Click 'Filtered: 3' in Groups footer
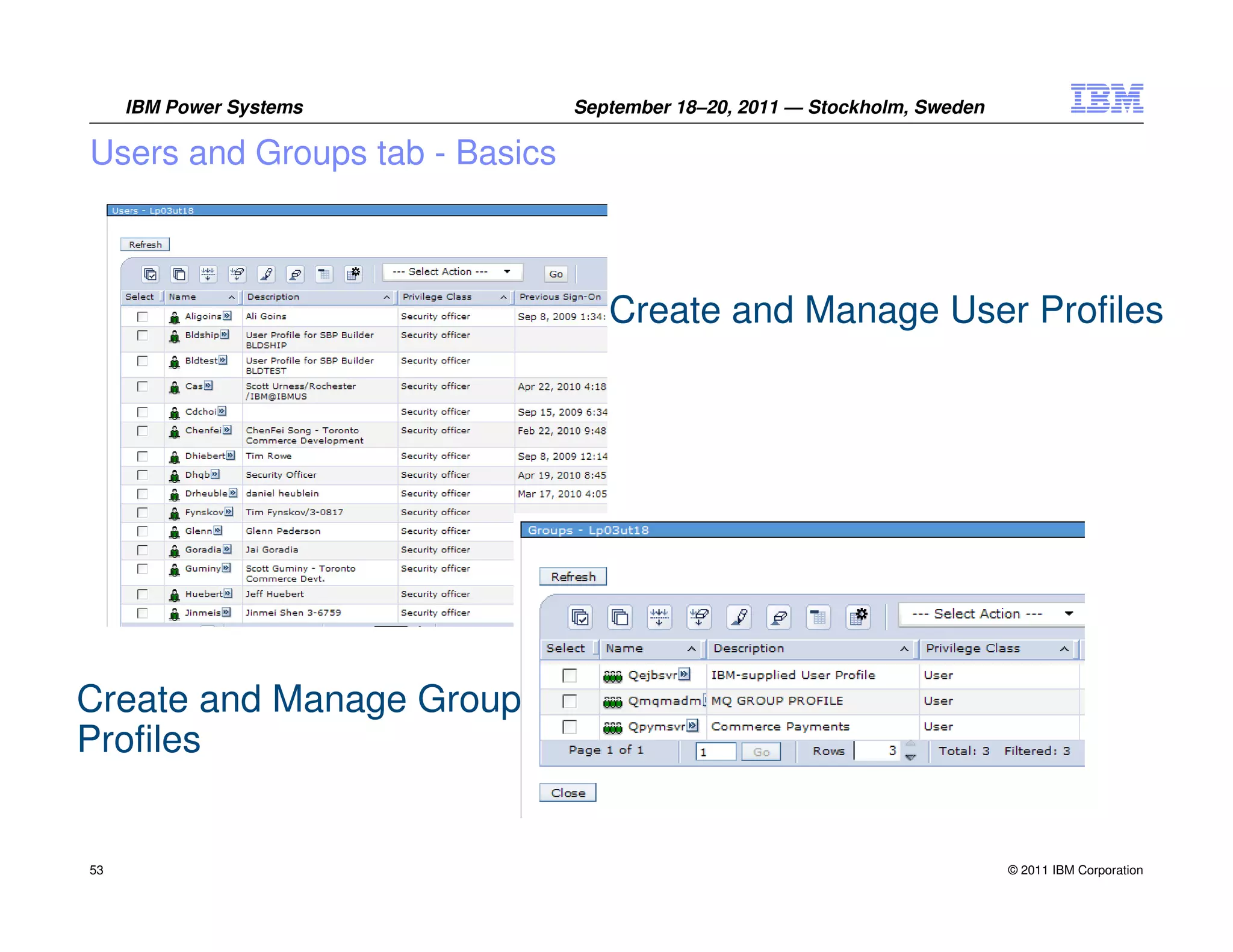Screen dimensions: 1233x952 [x=1037, y=751]
